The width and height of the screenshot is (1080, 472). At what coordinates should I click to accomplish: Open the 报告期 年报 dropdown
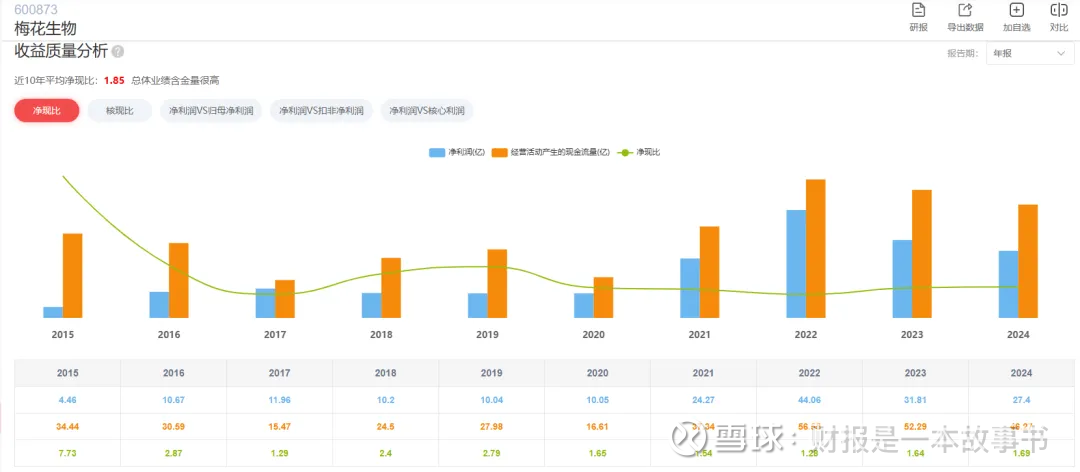(1030, 53)
